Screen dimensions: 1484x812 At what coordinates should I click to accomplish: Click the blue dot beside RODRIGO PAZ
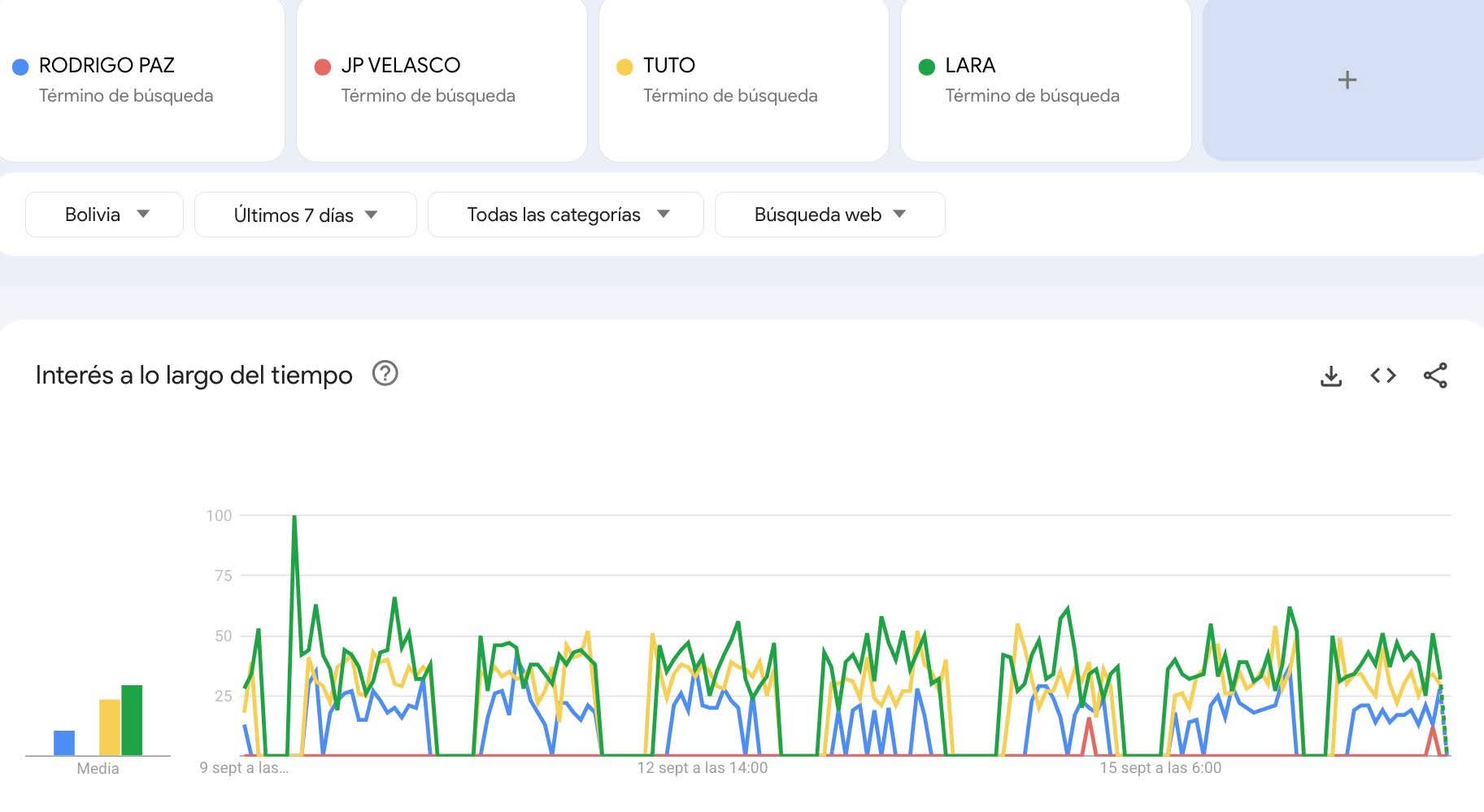pos(20,67)
